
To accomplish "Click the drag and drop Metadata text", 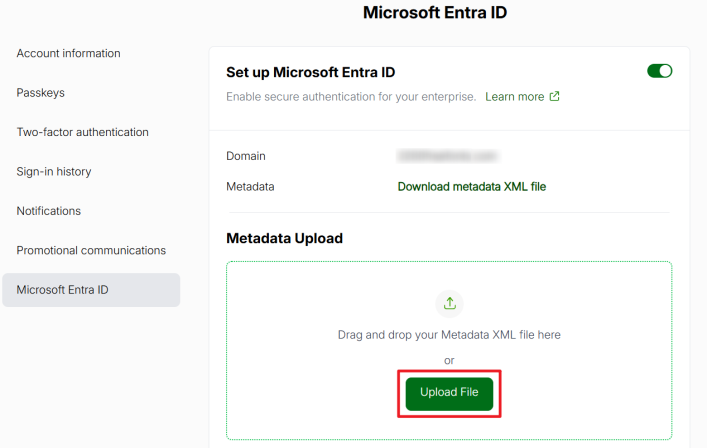I will [449, 335].
